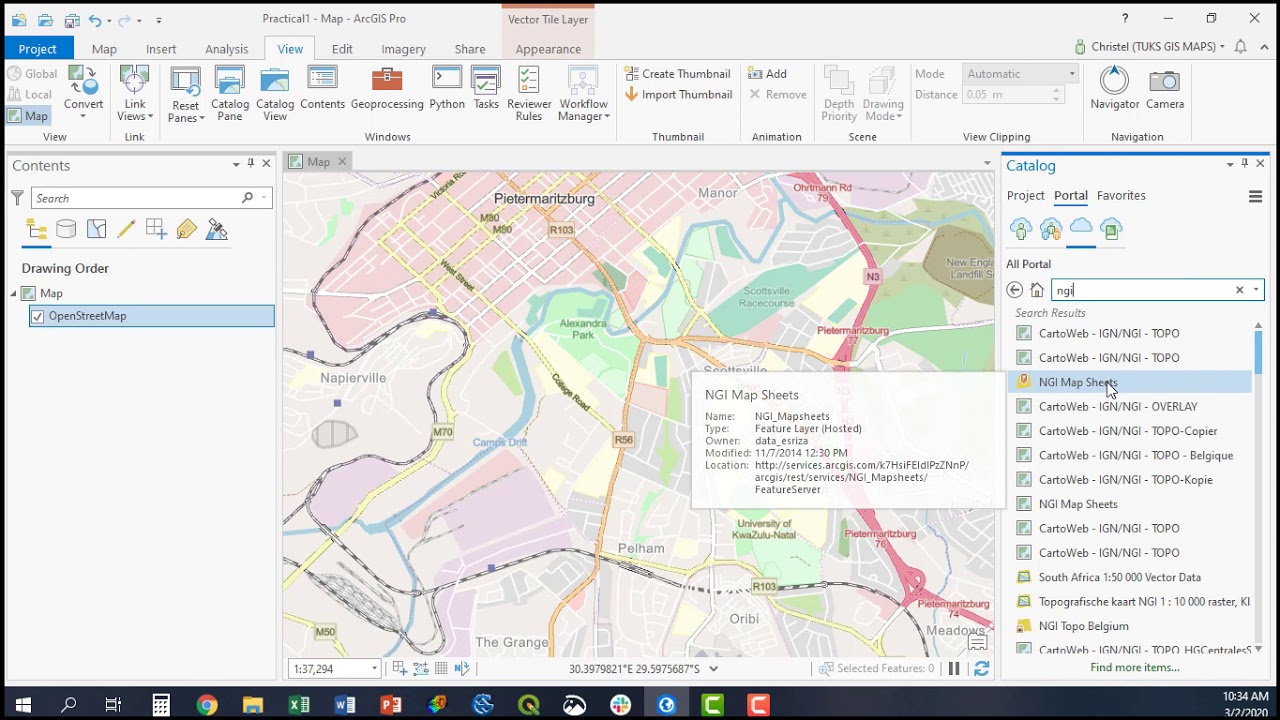Open the Reset Panes dropdown
Viewport: 1280px width, 720px height.
point(186,94)
